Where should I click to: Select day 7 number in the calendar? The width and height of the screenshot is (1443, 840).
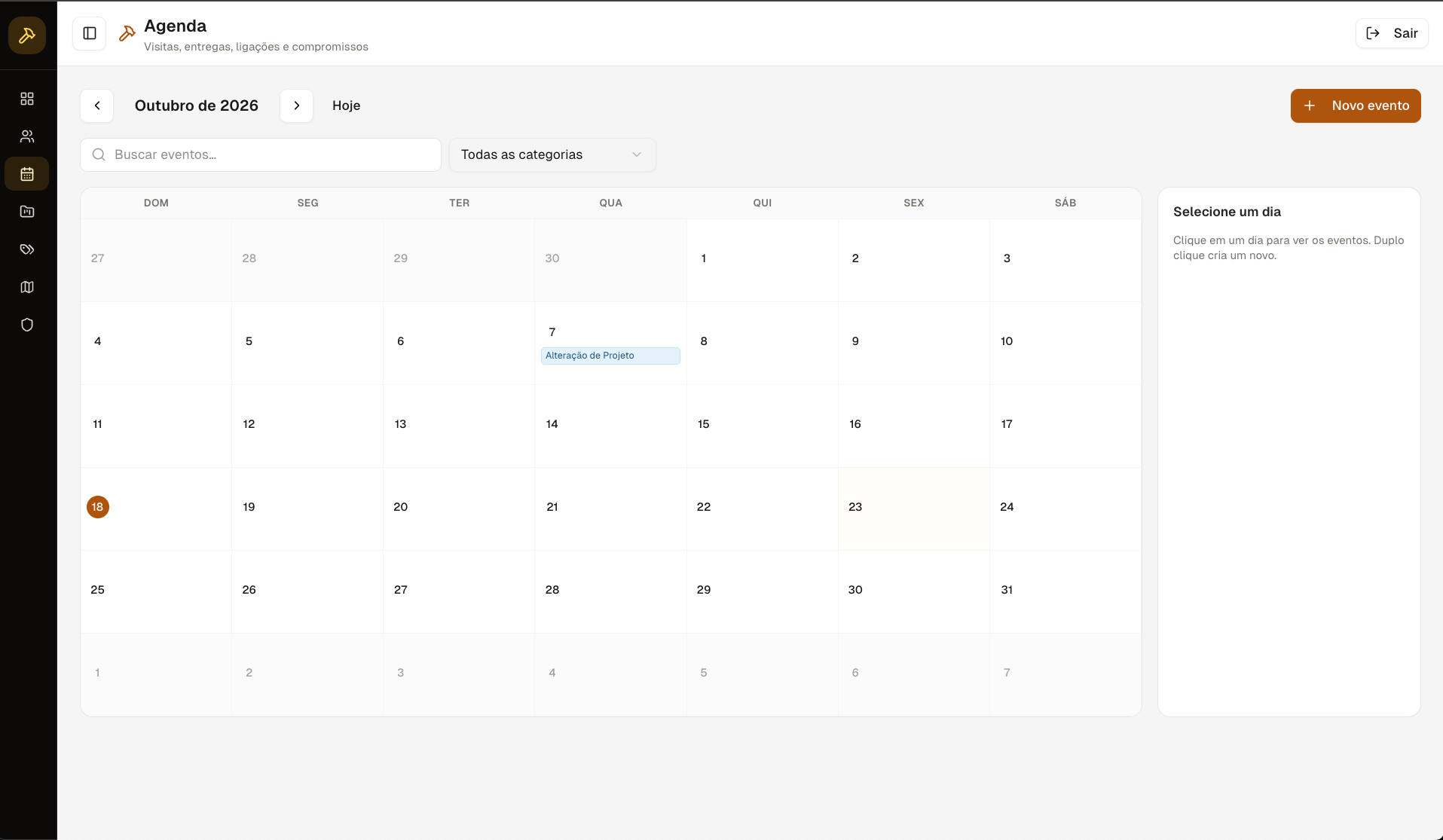point(552,332)
